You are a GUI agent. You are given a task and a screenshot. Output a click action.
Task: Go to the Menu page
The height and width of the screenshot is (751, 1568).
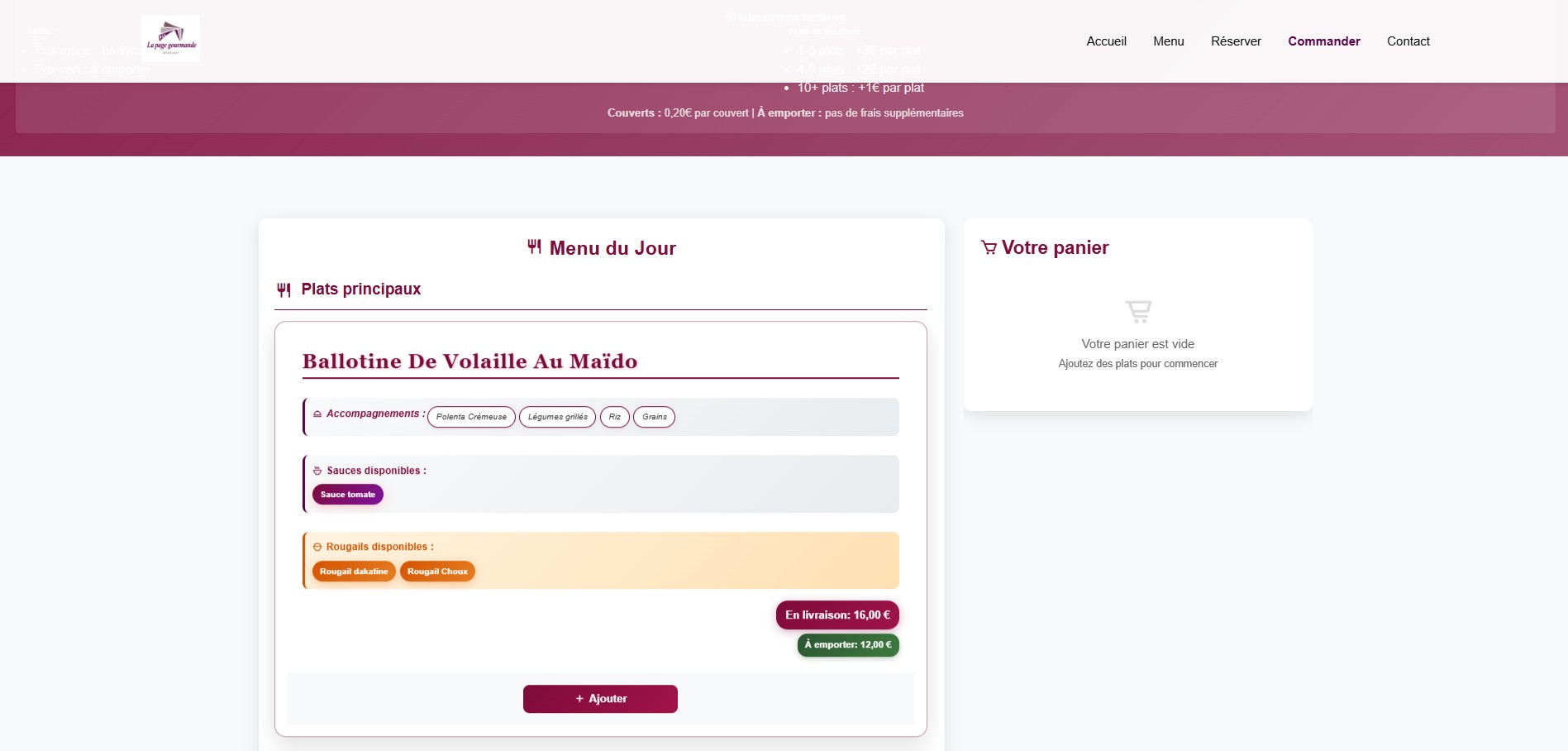1168,41
